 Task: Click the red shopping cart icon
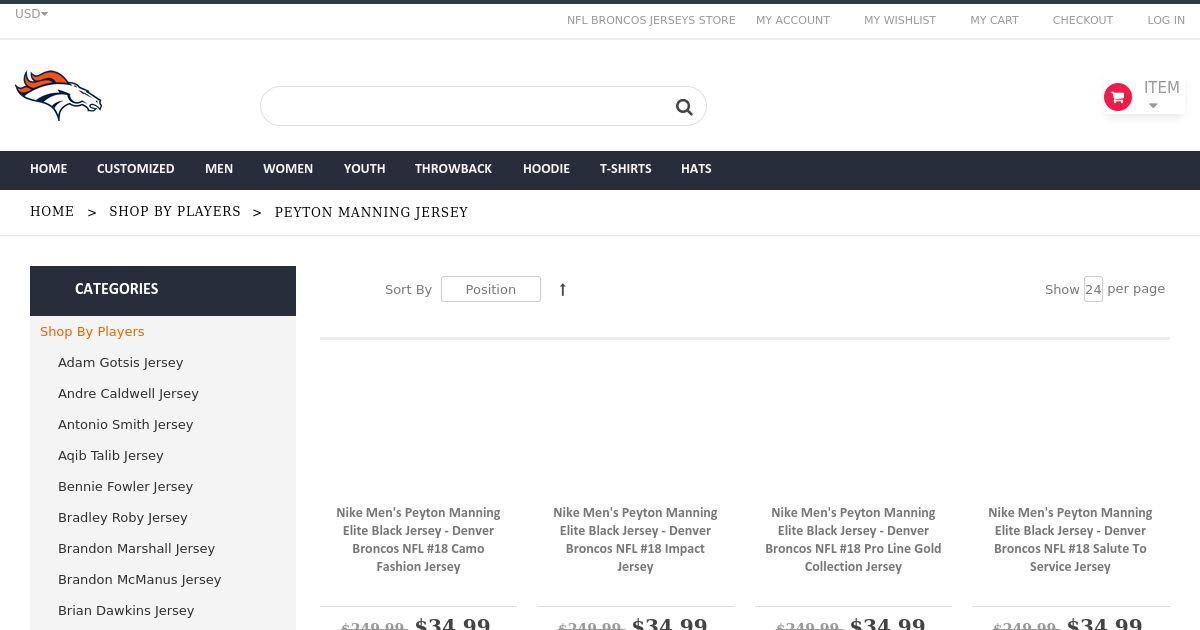1117,97
